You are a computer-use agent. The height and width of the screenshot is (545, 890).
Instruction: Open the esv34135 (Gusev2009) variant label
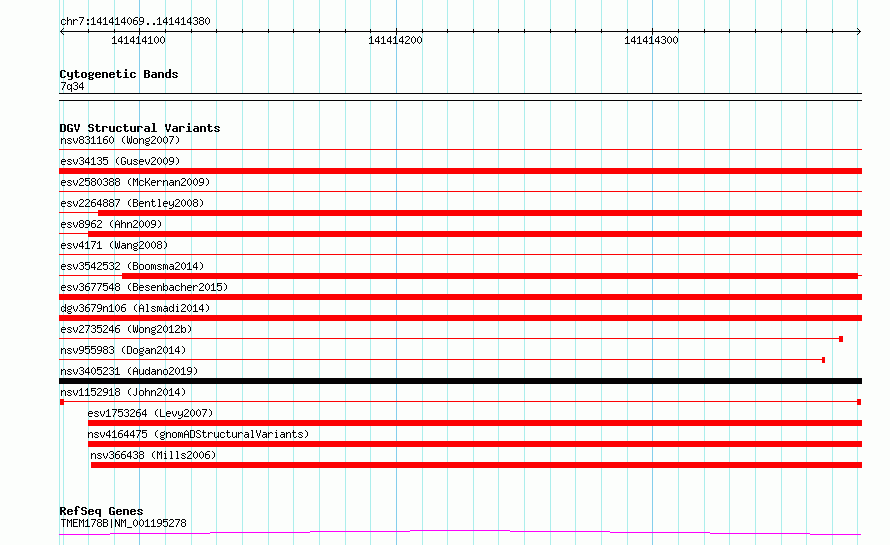click(120, 161)
